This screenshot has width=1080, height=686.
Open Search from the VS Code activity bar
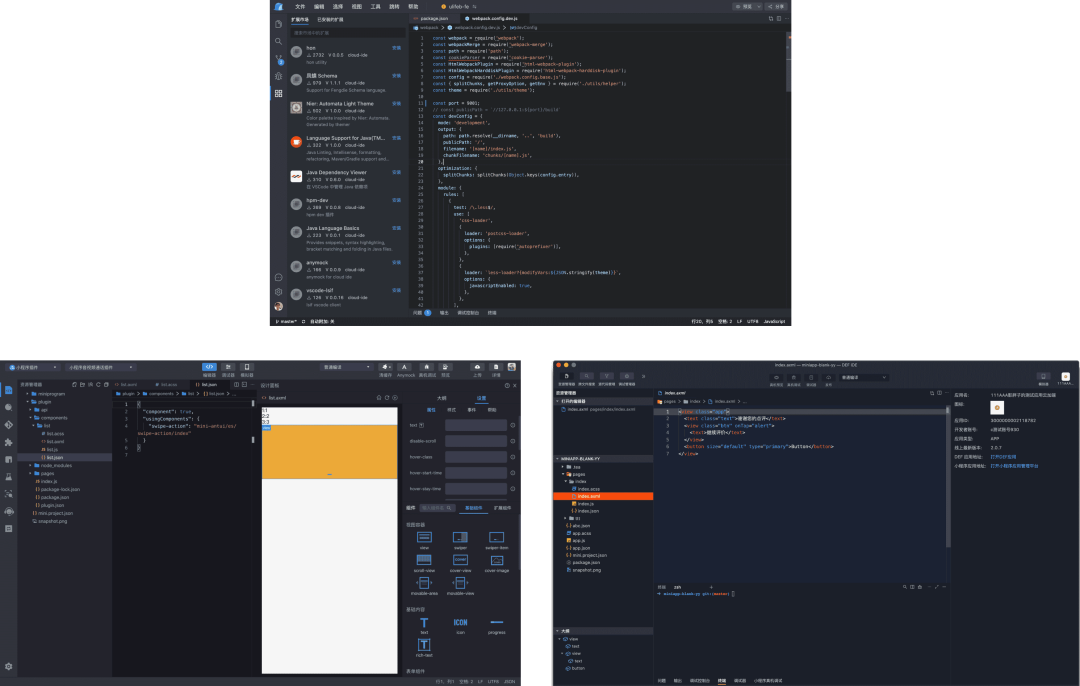280,41
